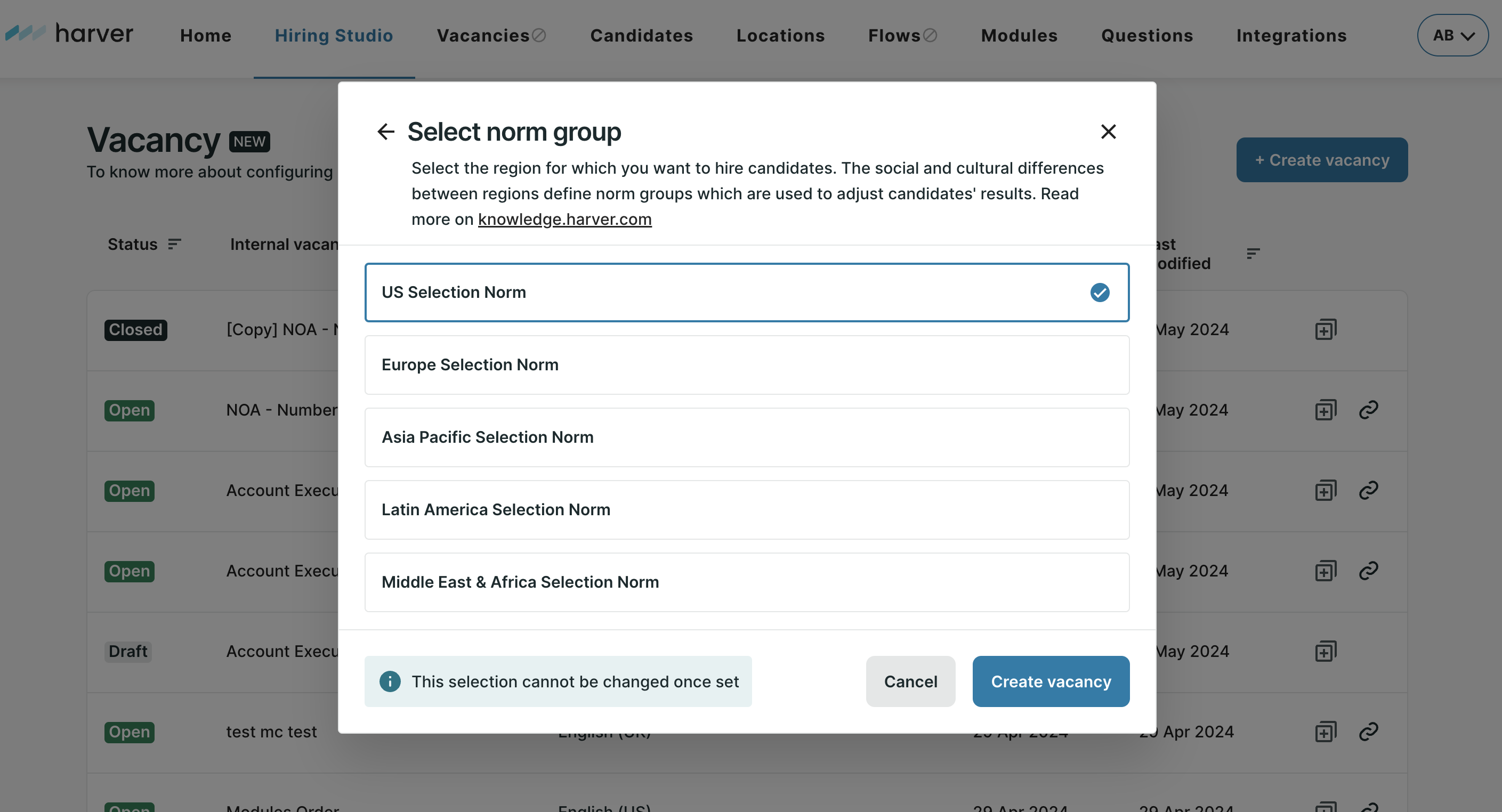Duplicate the Closed [Copy] NOA vacancy
Image resolution: width=1502 pixels, height=812 pixels.
1326,330
